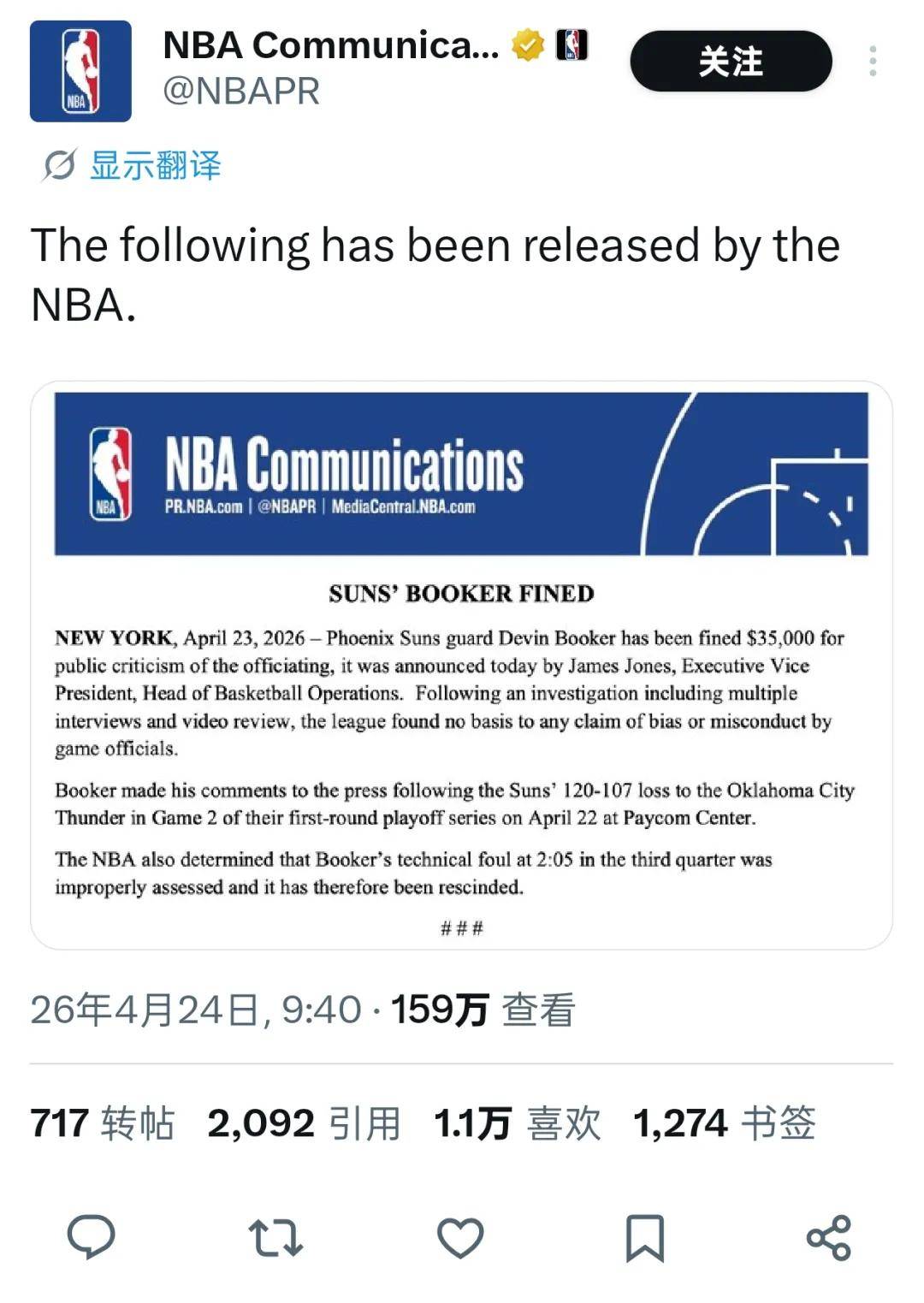This screenshot has height=1303, width=924.
Task: Open the share icon
Action: click(828, 1237)
